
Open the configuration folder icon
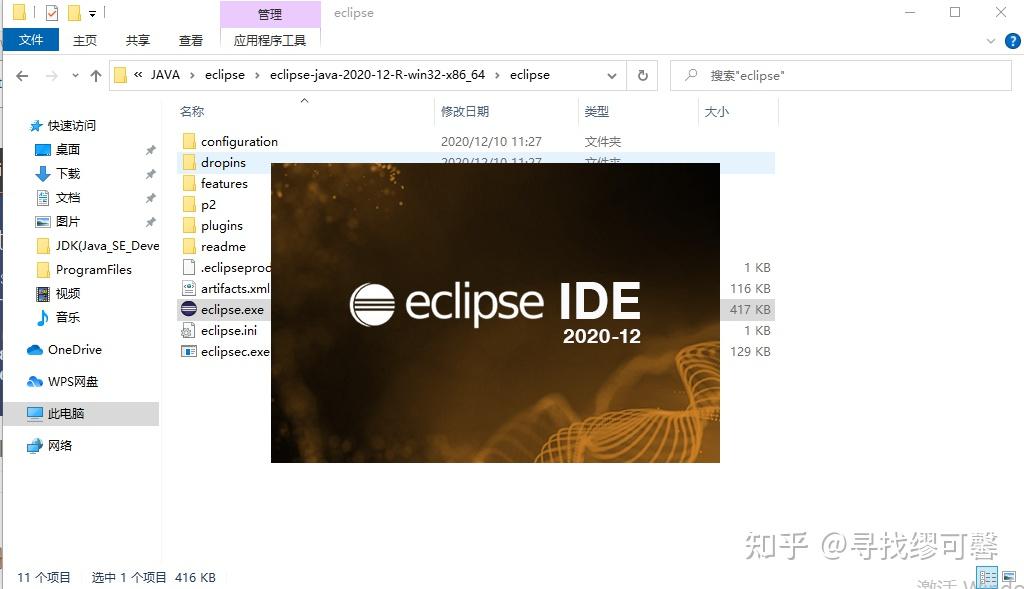pyautogui.click(x=189, y=141)
